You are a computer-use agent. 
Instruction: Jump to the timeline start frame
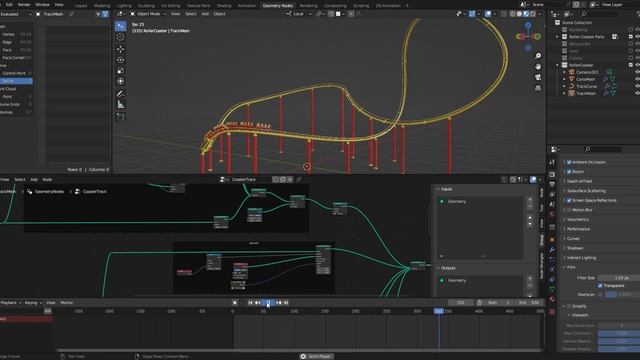pyautogui.click(x=251, y=303)
